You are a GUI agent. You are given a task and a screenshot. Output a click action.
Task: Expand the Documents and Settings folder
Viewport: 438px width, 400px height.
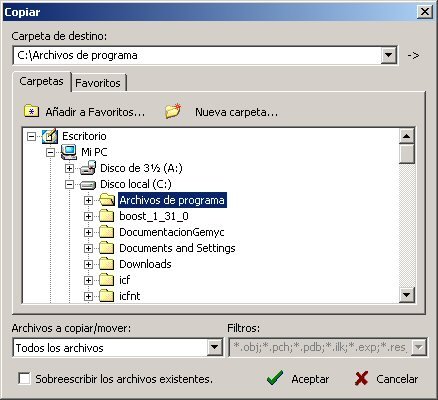88,248
